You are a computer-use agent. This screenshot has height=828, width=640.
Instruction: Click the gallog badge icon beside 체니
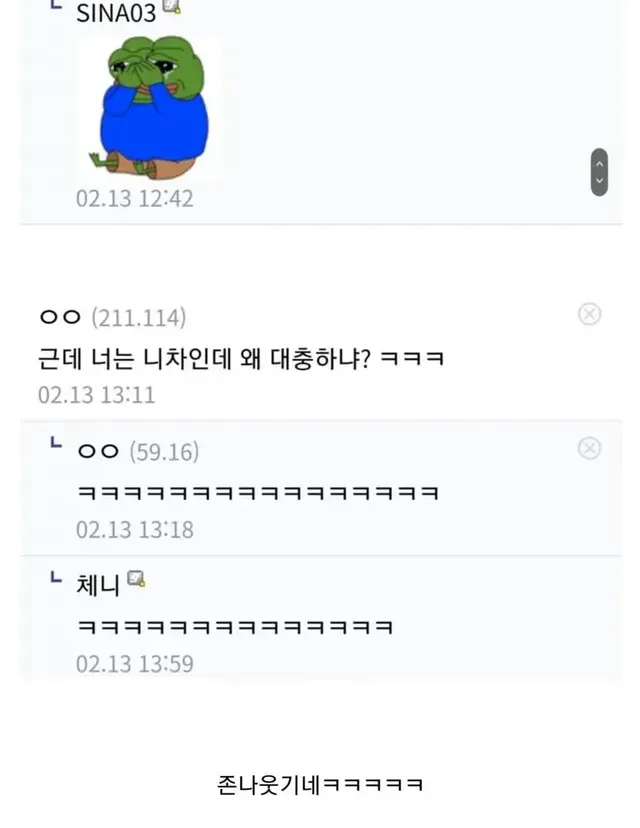click(136, 580)
